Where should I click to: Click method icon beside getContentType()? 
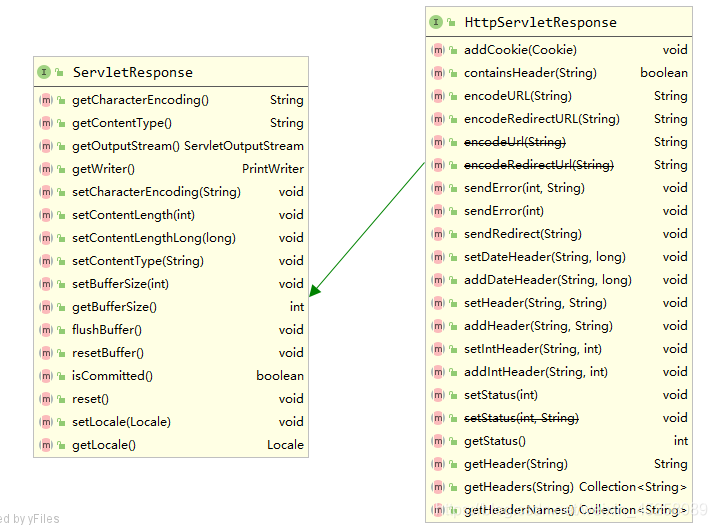click(x=46, y=123)
